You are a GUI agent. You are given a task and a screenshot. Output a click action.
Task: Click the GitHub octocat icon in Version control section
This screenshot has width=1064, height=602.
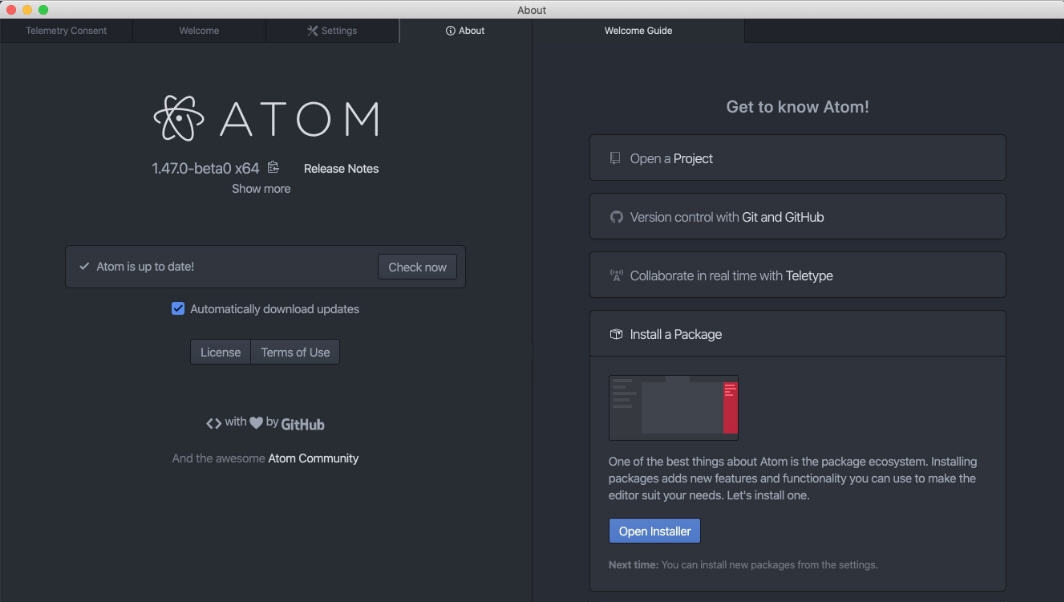click(x=615, y=216)
